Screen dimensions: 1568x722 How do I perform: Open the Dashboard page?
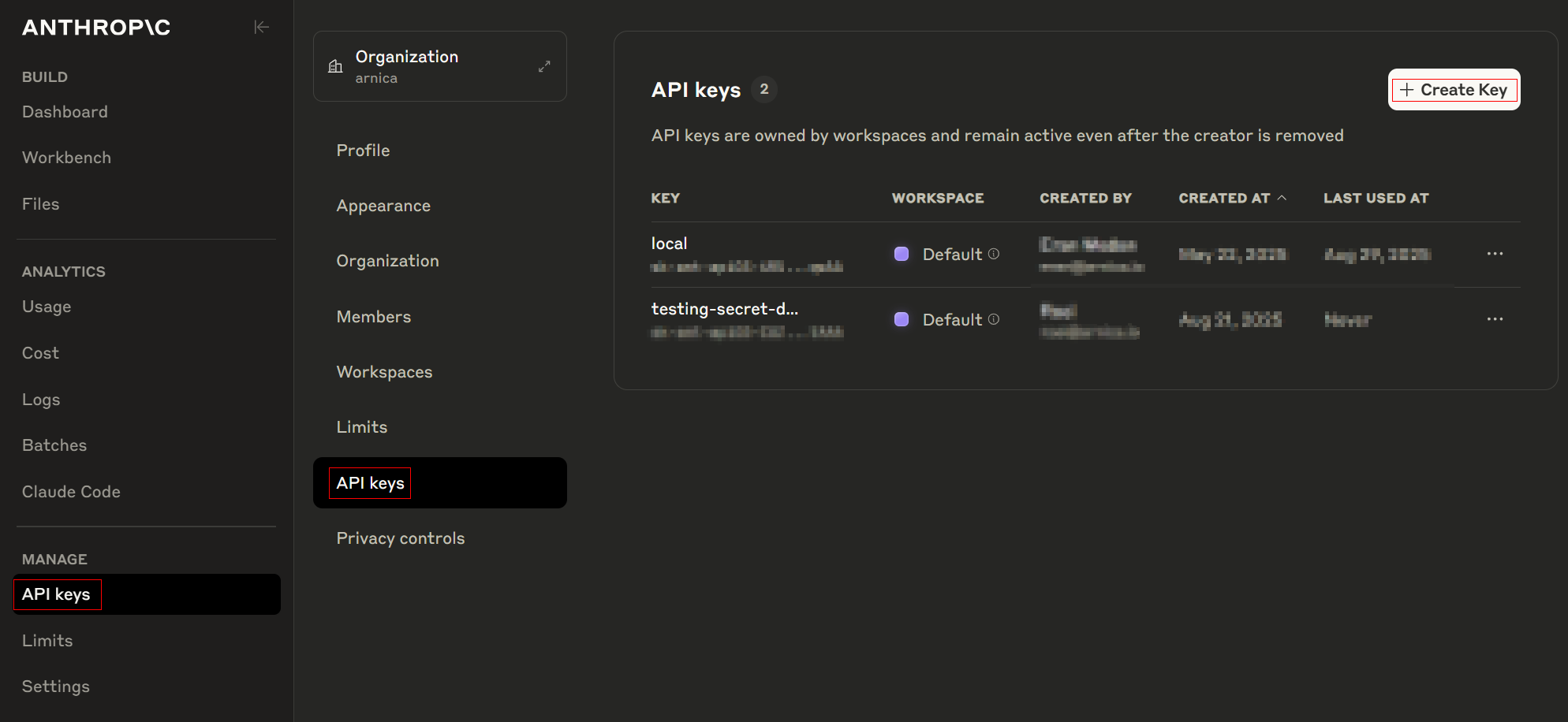tap(65, 112)
